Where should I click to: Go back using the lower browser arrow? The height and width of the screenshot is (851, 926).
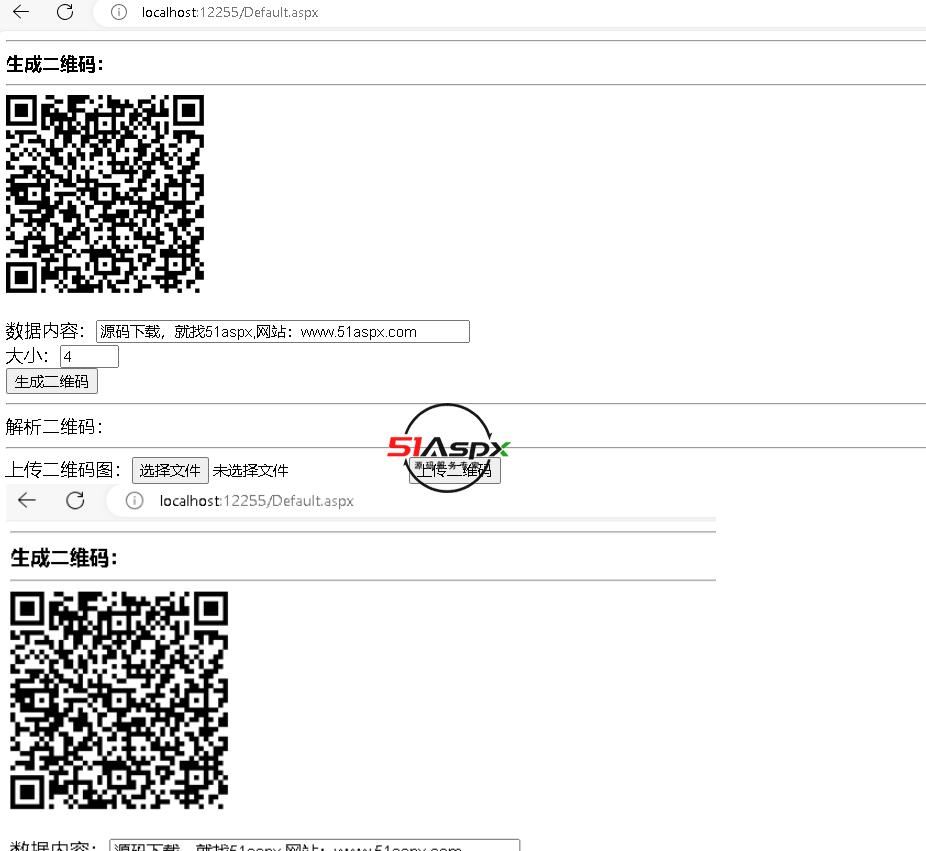27,501
